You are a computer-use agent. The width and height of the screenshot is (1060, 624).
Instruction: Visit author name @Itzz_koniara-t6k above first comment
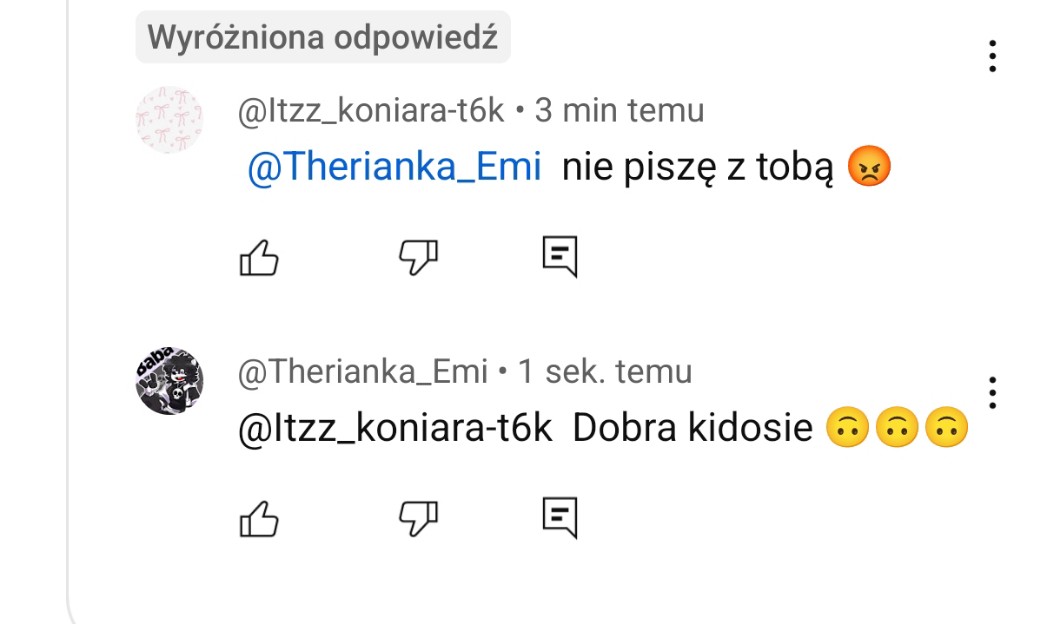(371, 110)
